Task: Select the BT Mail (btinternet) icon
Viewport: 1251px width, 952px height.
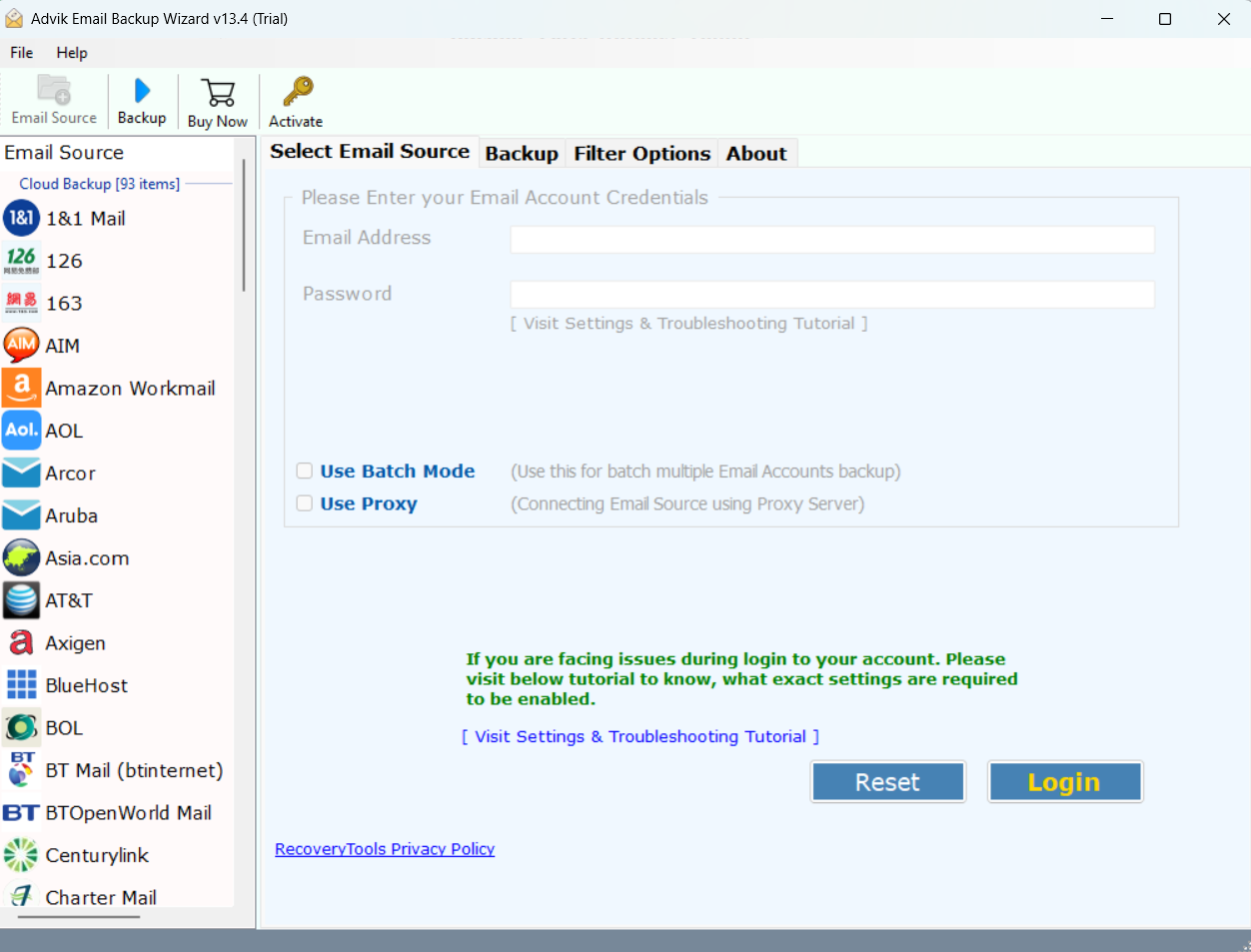Action: [21, 769]
